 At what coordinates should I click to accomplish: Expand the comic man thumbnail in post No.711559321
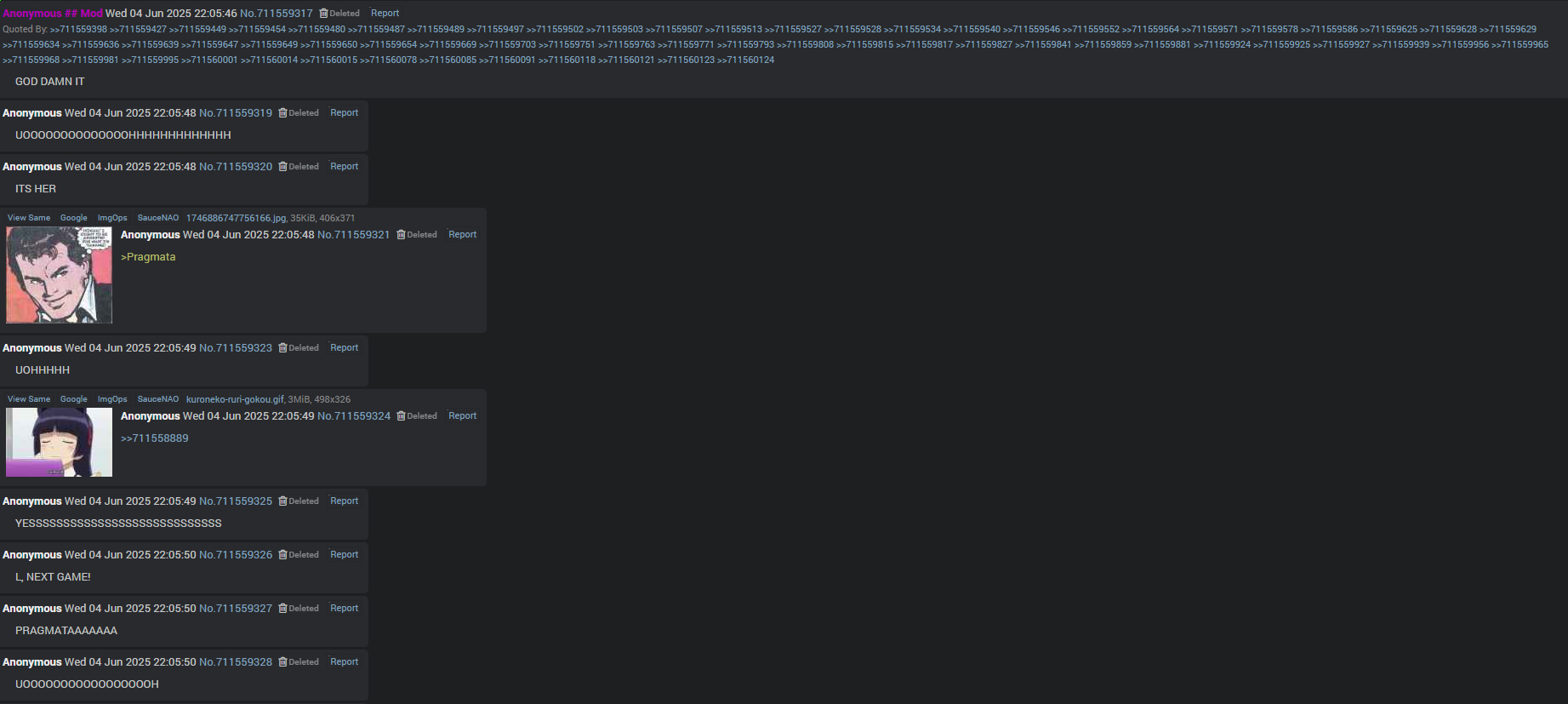[x=60, y=275]
